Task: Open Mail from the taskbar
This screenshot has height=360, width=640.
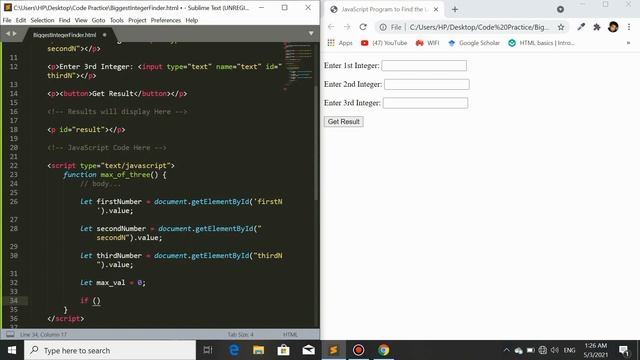Action: point(309,350)
